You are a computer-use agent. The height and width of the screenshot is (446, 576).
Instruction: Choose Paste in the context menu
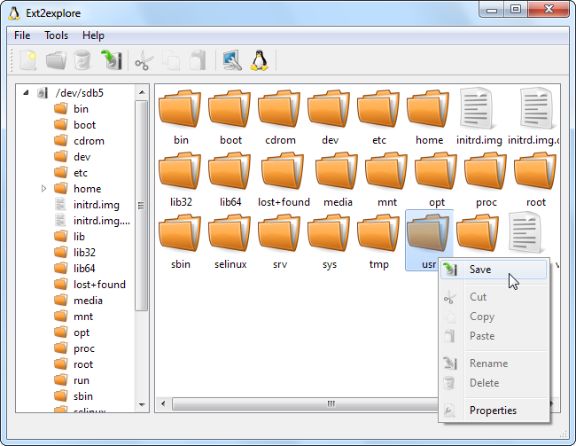(x=493, y=336)
